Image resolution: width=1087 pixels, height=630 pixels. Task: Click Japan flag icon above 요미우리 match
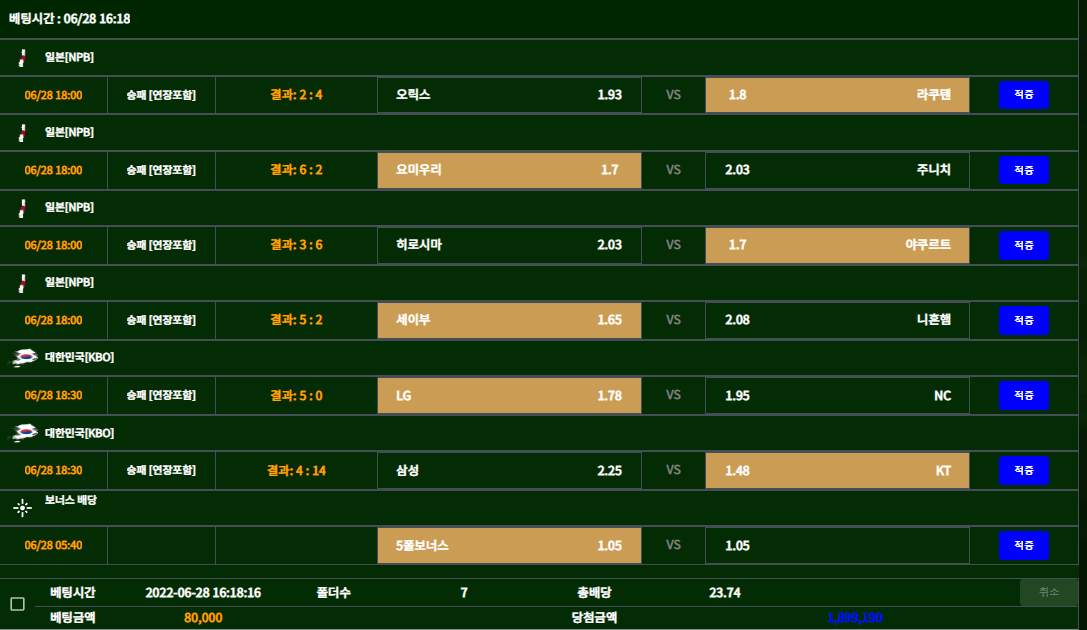(22, 133)
